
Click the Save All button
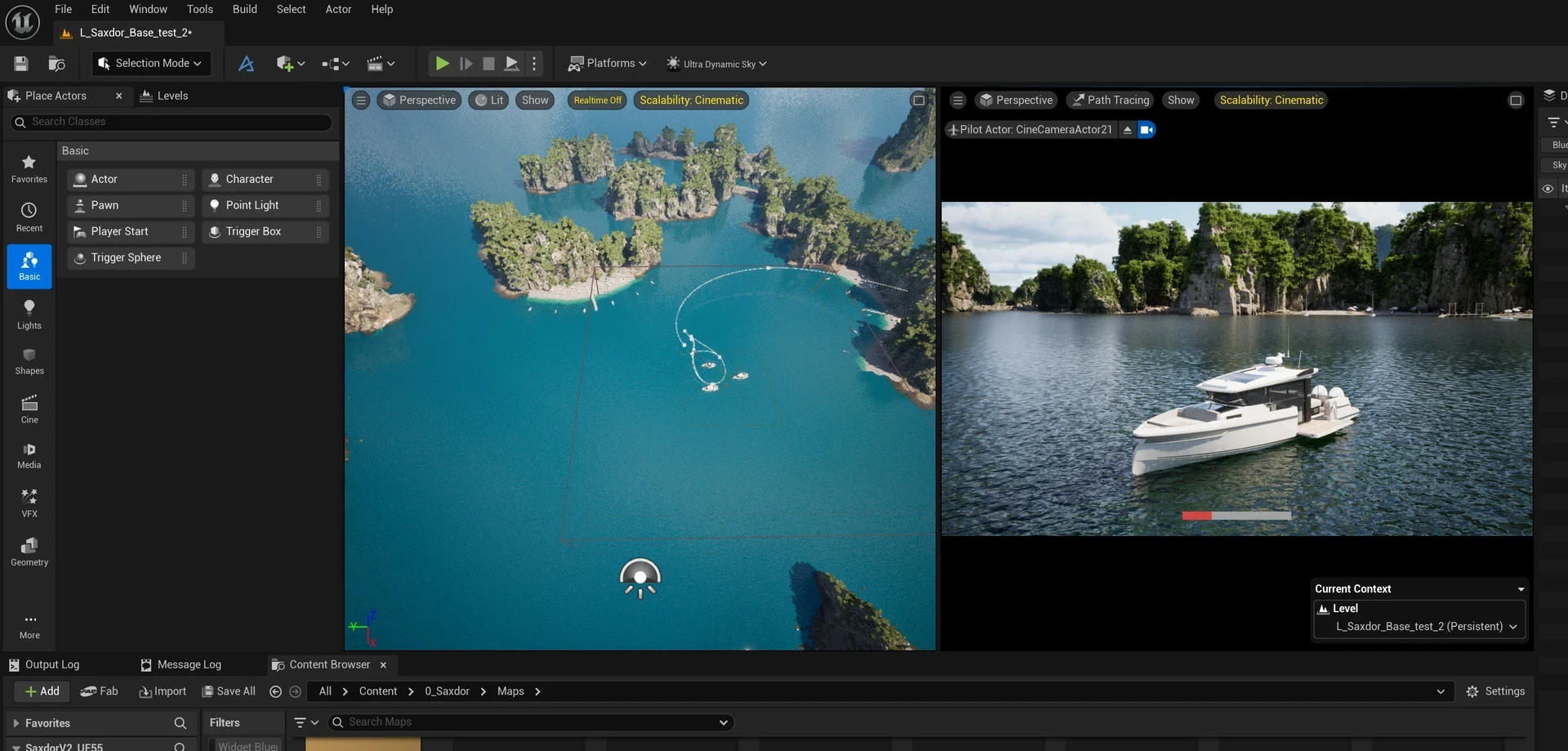229,691
